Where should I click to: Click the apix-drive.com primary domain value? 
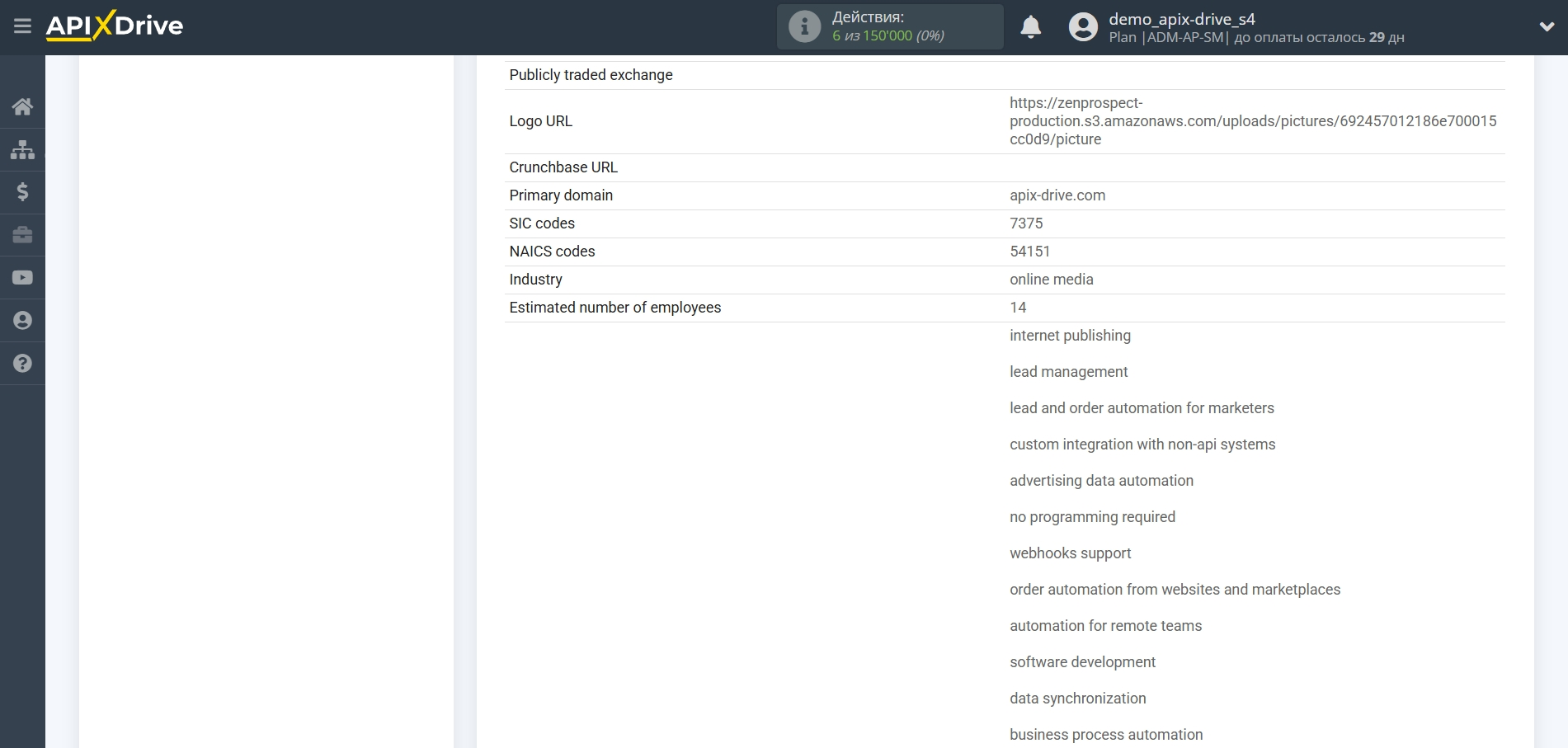click(x=1057, y=195)
